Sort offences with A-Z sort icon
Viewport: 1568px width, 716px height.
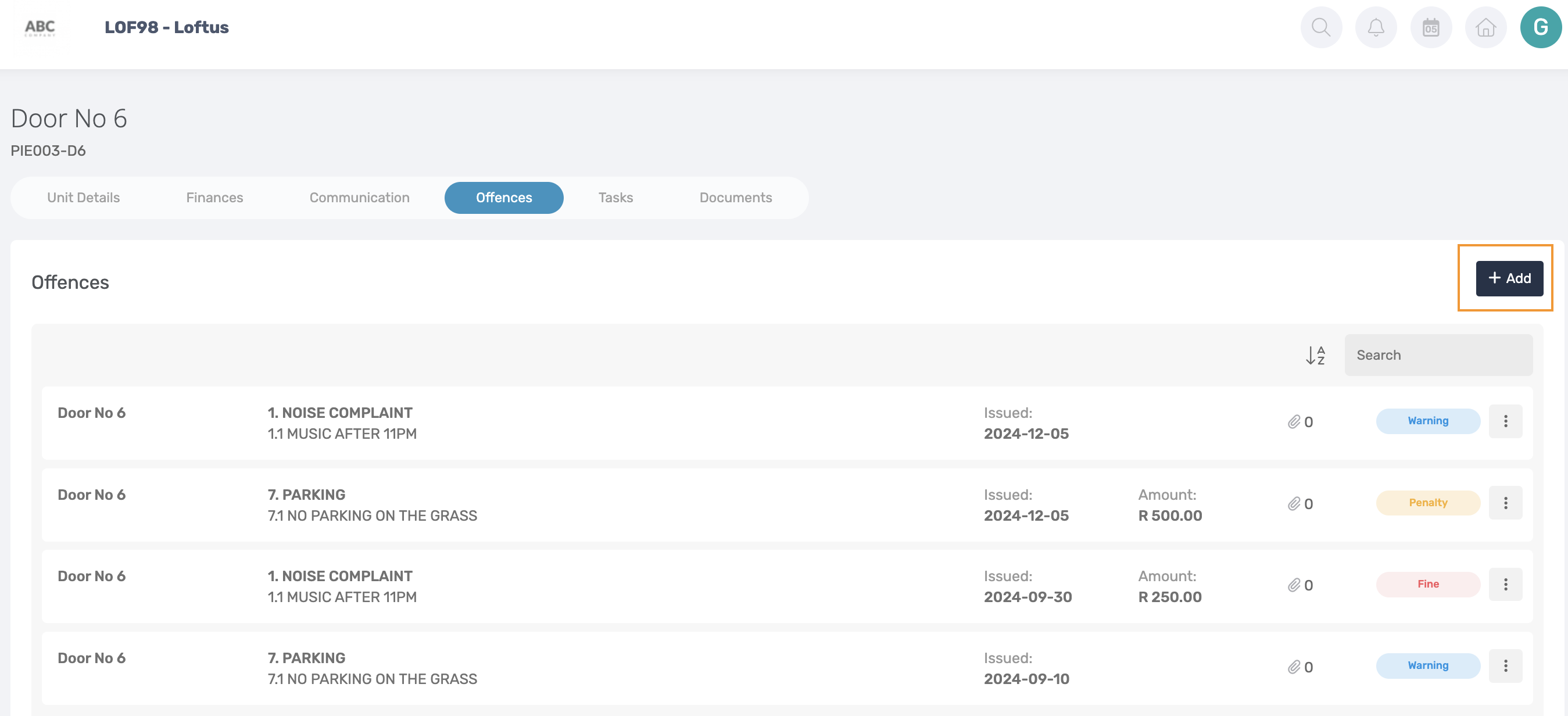1315,355
